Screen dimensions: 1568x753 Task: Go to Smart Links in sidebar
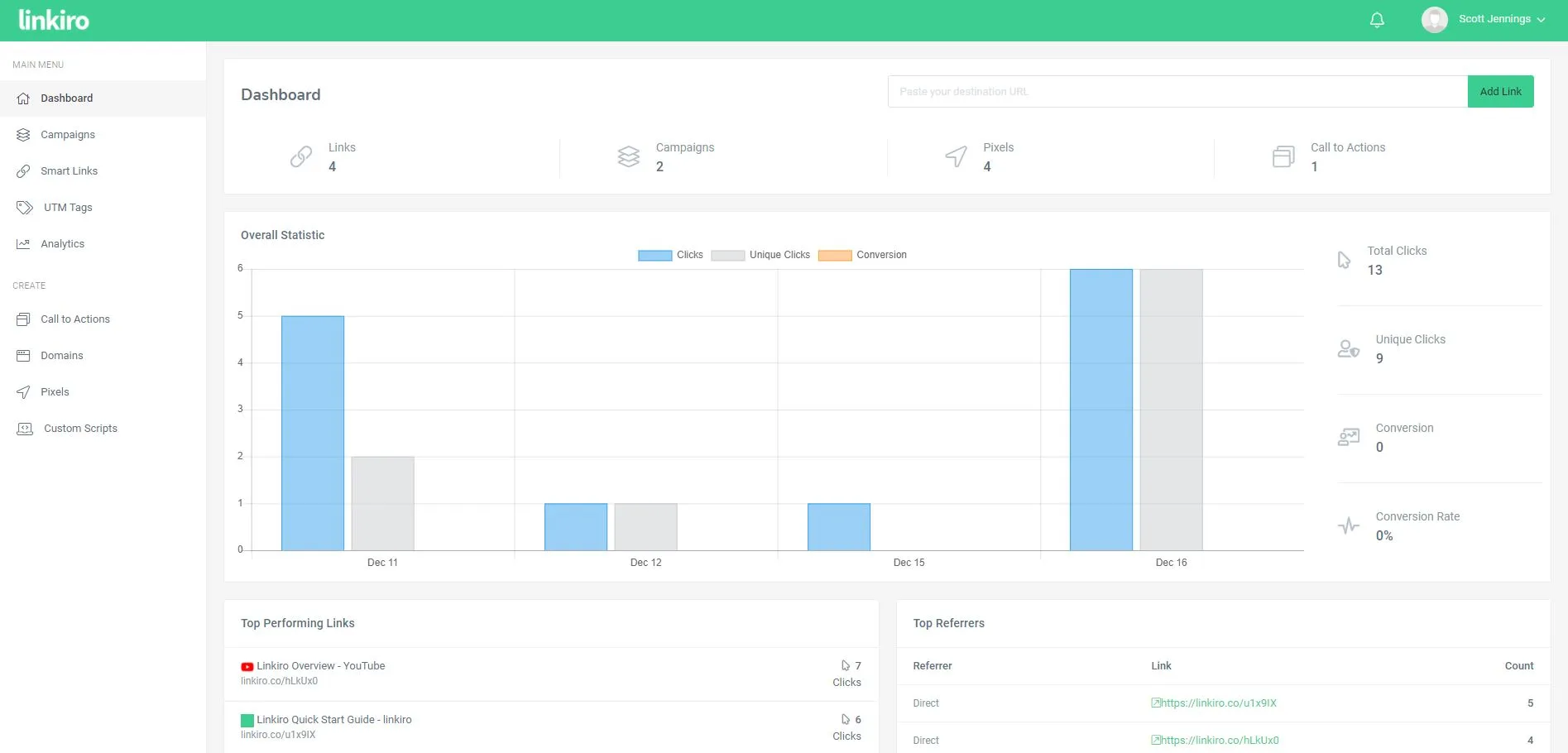click(69, 171)
